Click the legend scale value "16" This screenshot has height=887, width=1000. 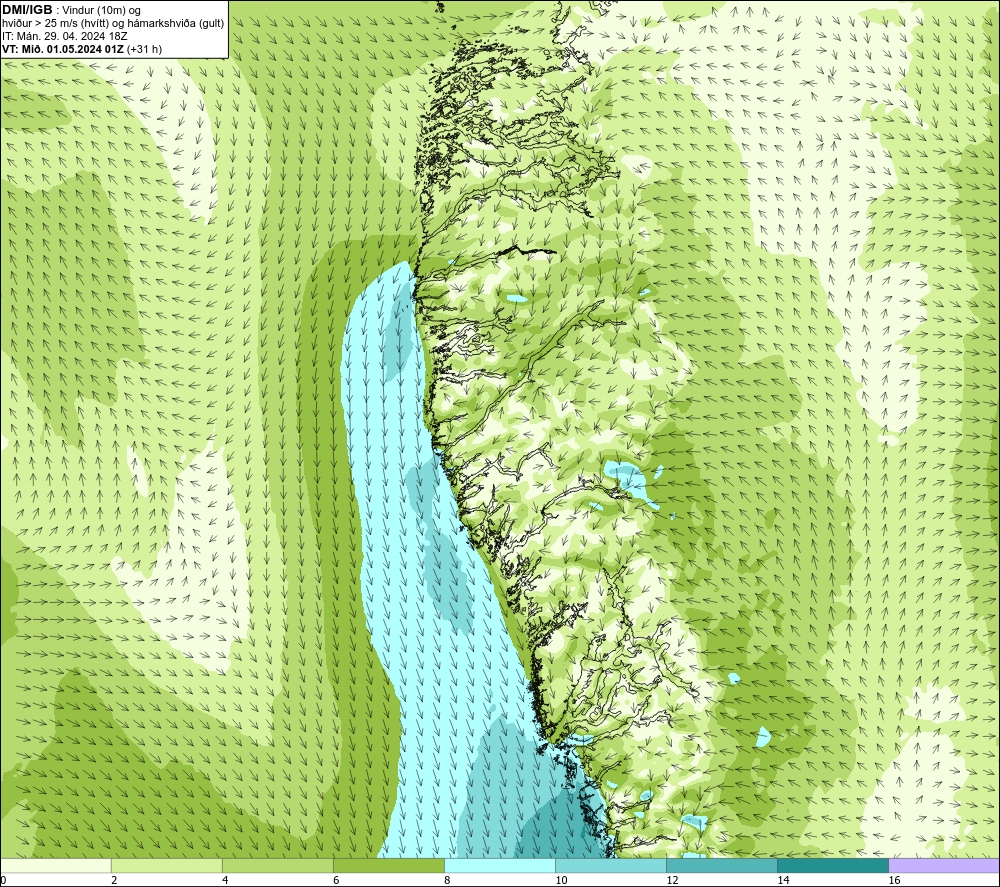coord(894,881)
